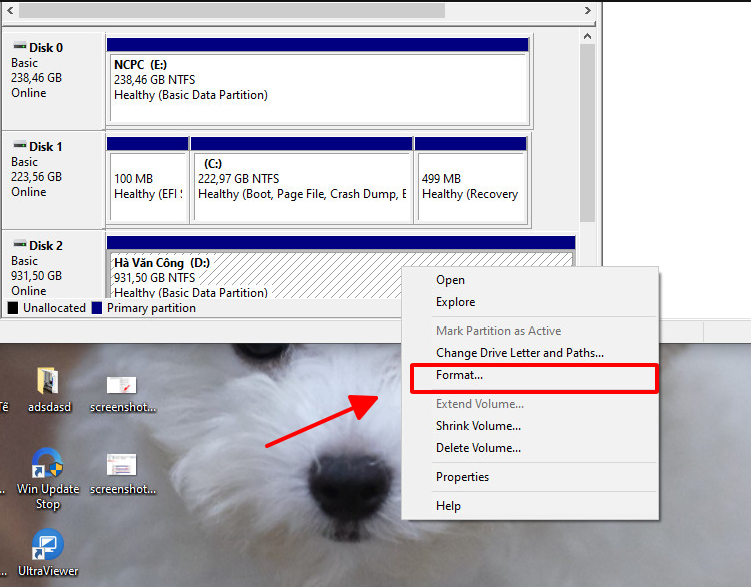Select the 100 MB EFI partition
Screen dimensions: 751x587
coord(148,181)
